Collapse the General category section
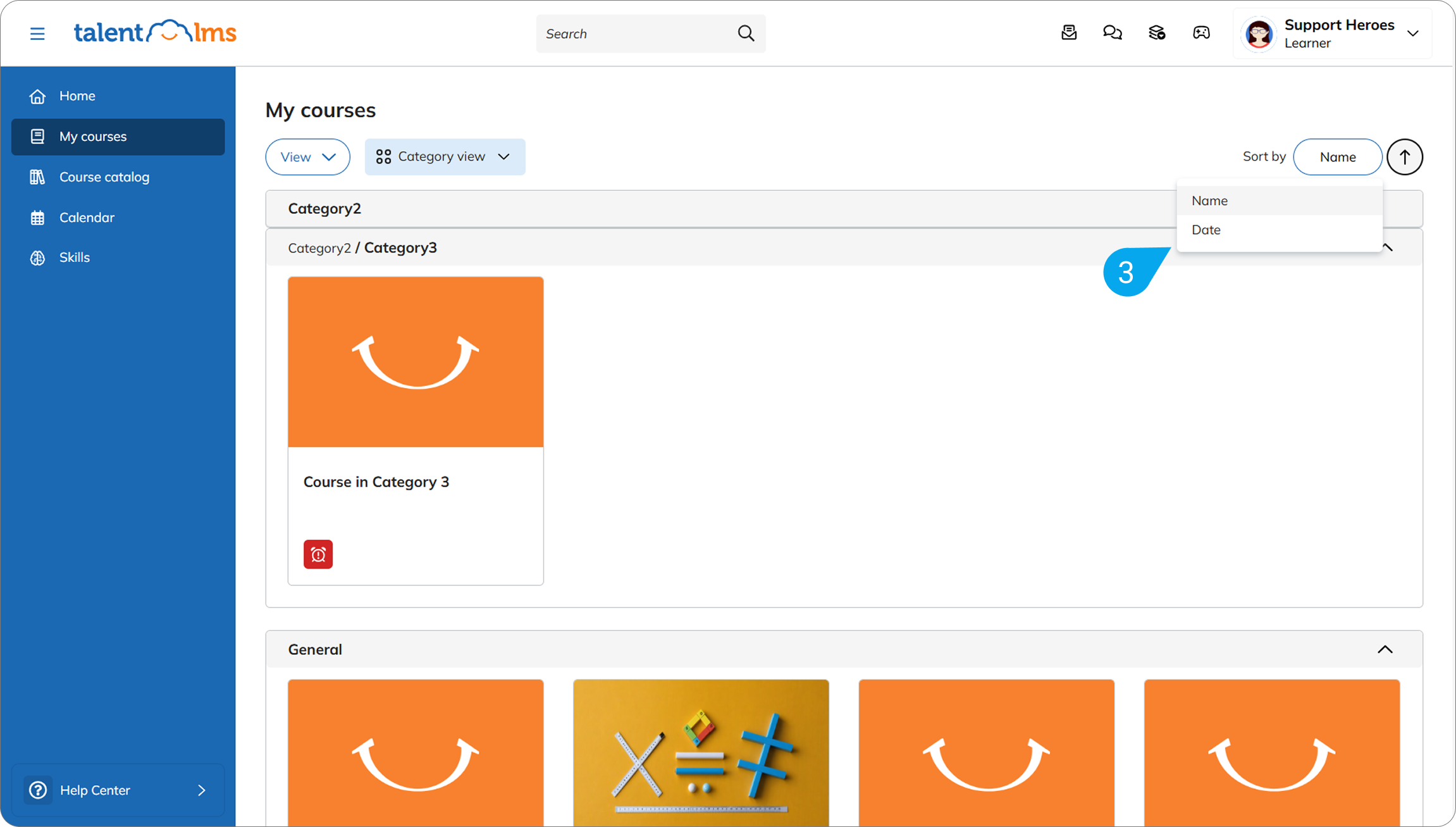This screenshot has width=1456, height=827. [x=1385, y=650]
